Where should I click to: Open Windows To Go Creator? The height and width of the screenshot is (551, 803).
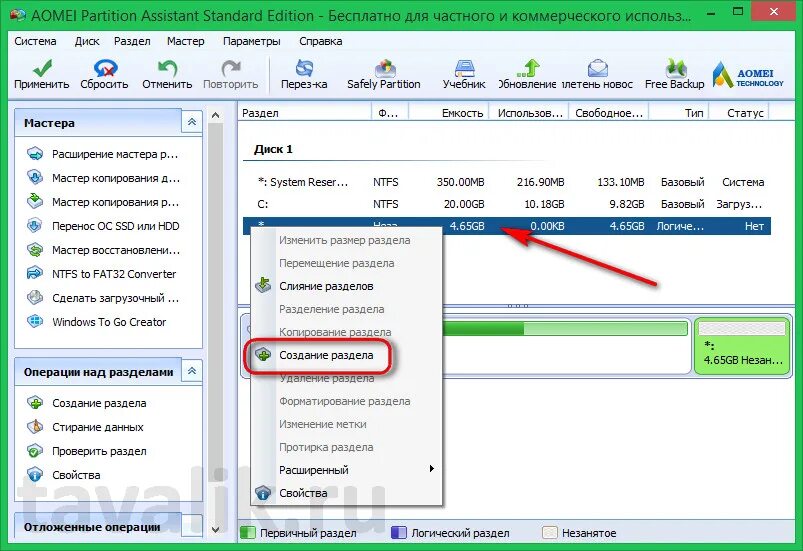(96, 322)
